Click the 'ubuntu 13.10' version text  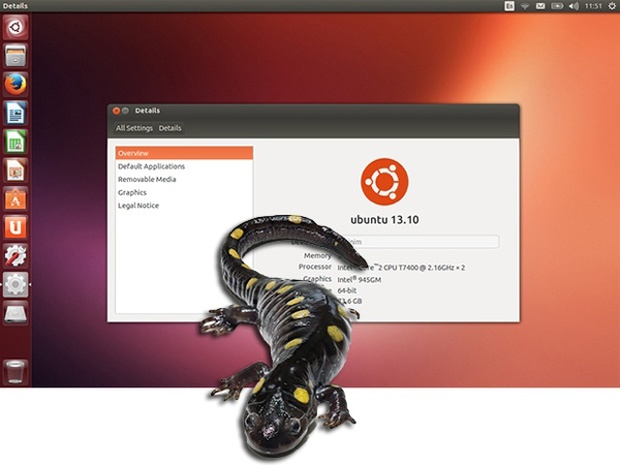(384, 220)
